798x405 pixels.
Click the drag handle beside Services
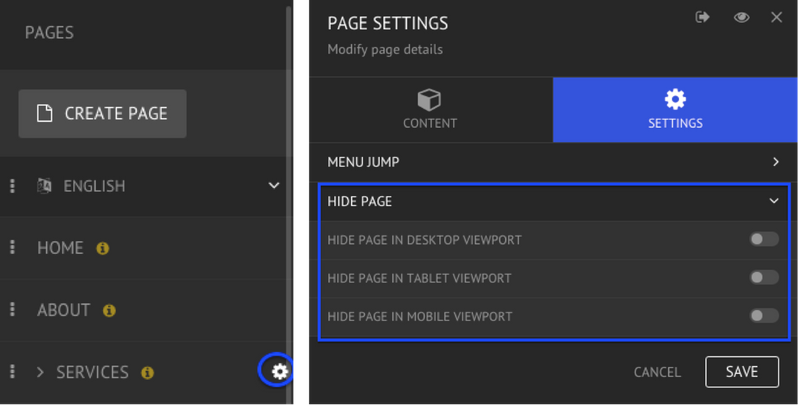pyautogui.click(x=12, y=372)
